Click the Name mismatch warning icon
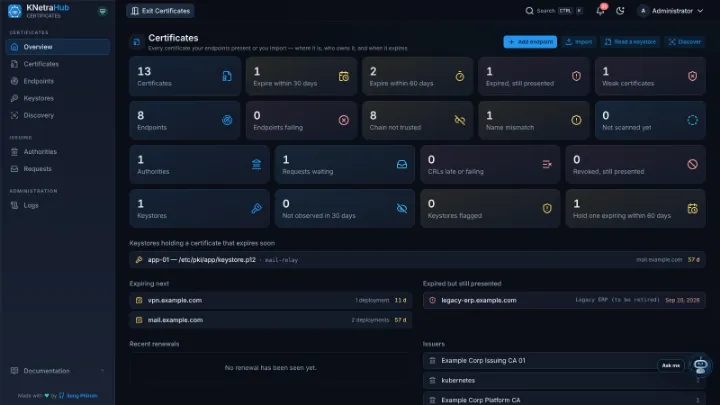 click(x=576, y=120)
